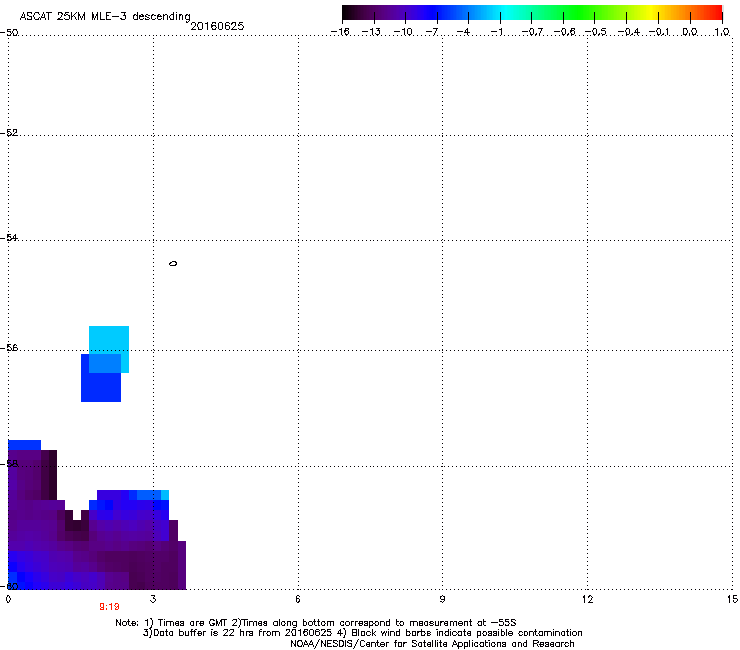The width and height of the screenshot is (740, 650).
Task: Click the -56 latitude axis label
Action: (9, 348)
